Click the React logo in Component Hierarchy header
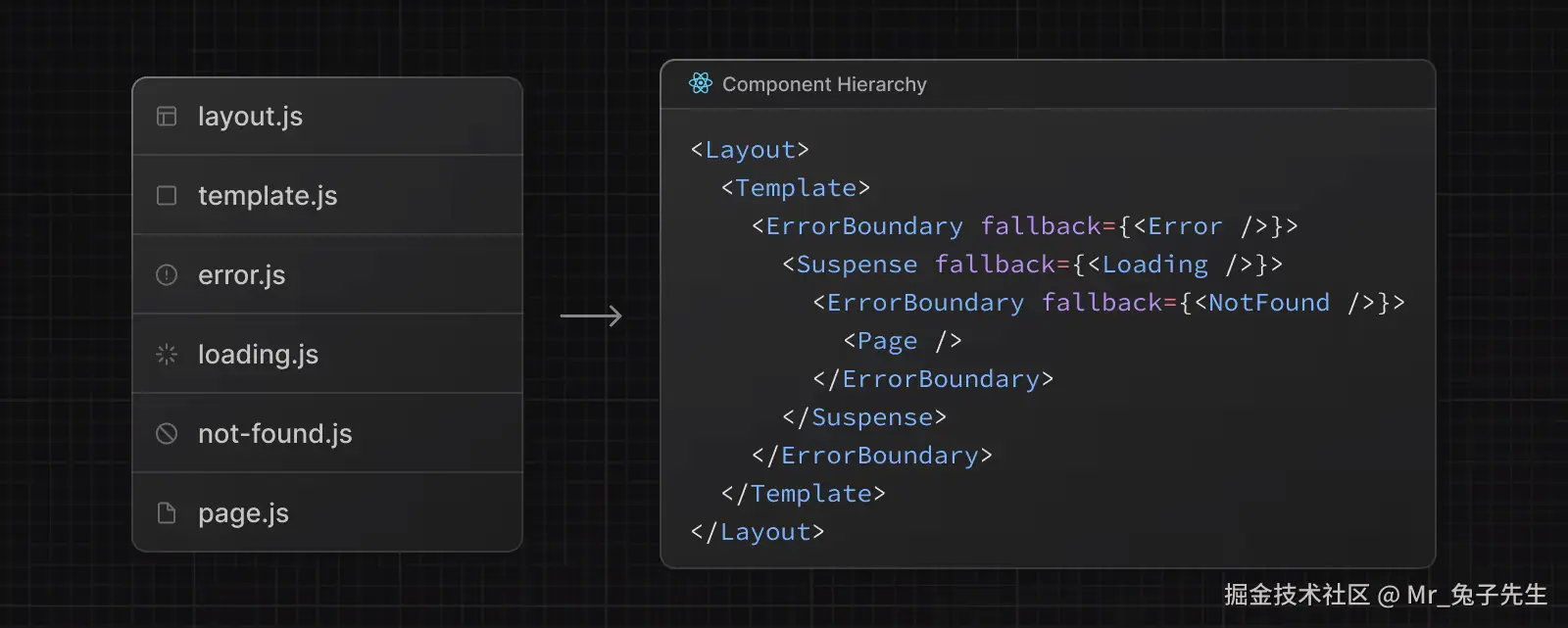This screenshot has height=628, width=1568. [x=701, y=84]
